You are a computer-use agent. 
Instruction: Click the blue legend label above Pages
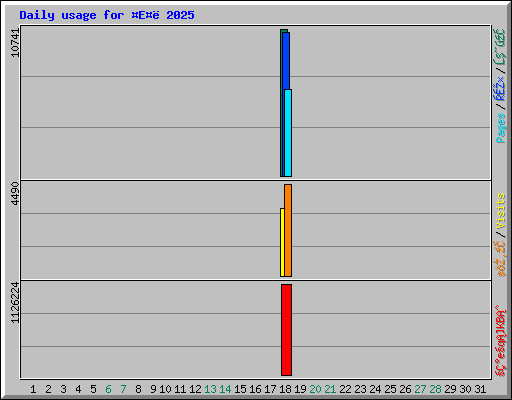tap(500, 88)
